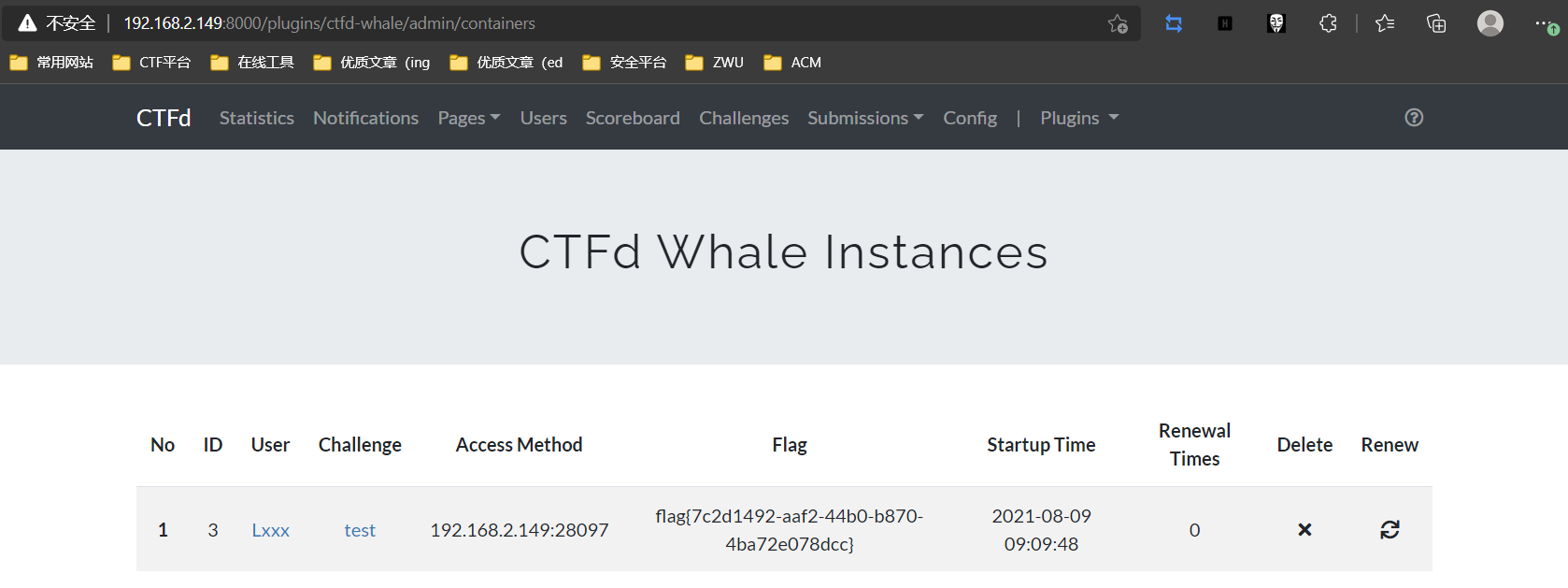The width and height of the screenshot is (1568, 588).
Task: Open the Notifications admin page
Action: point(365,118)
